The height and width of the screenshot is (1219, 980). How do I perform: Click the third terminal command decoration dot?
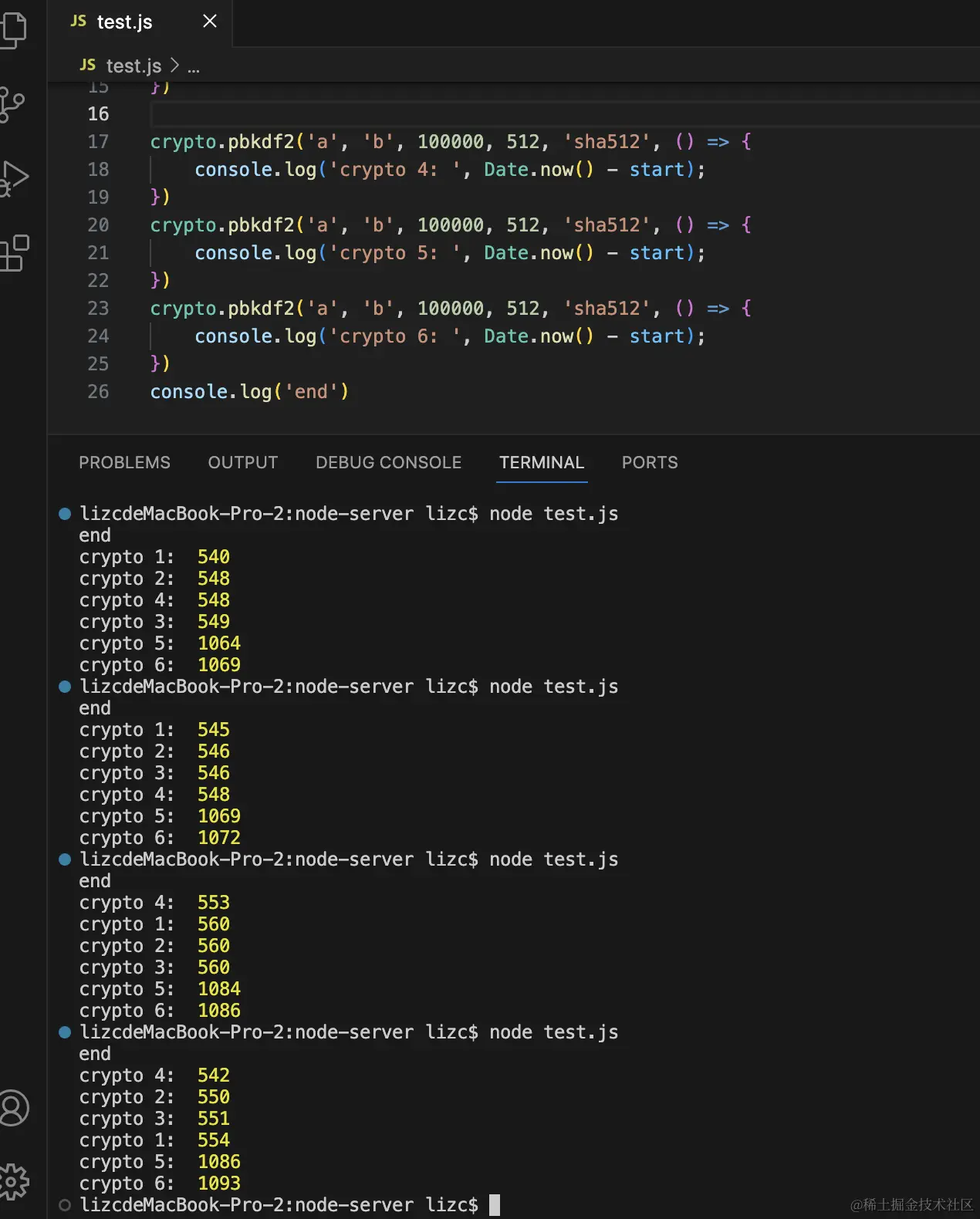point(65,859)
